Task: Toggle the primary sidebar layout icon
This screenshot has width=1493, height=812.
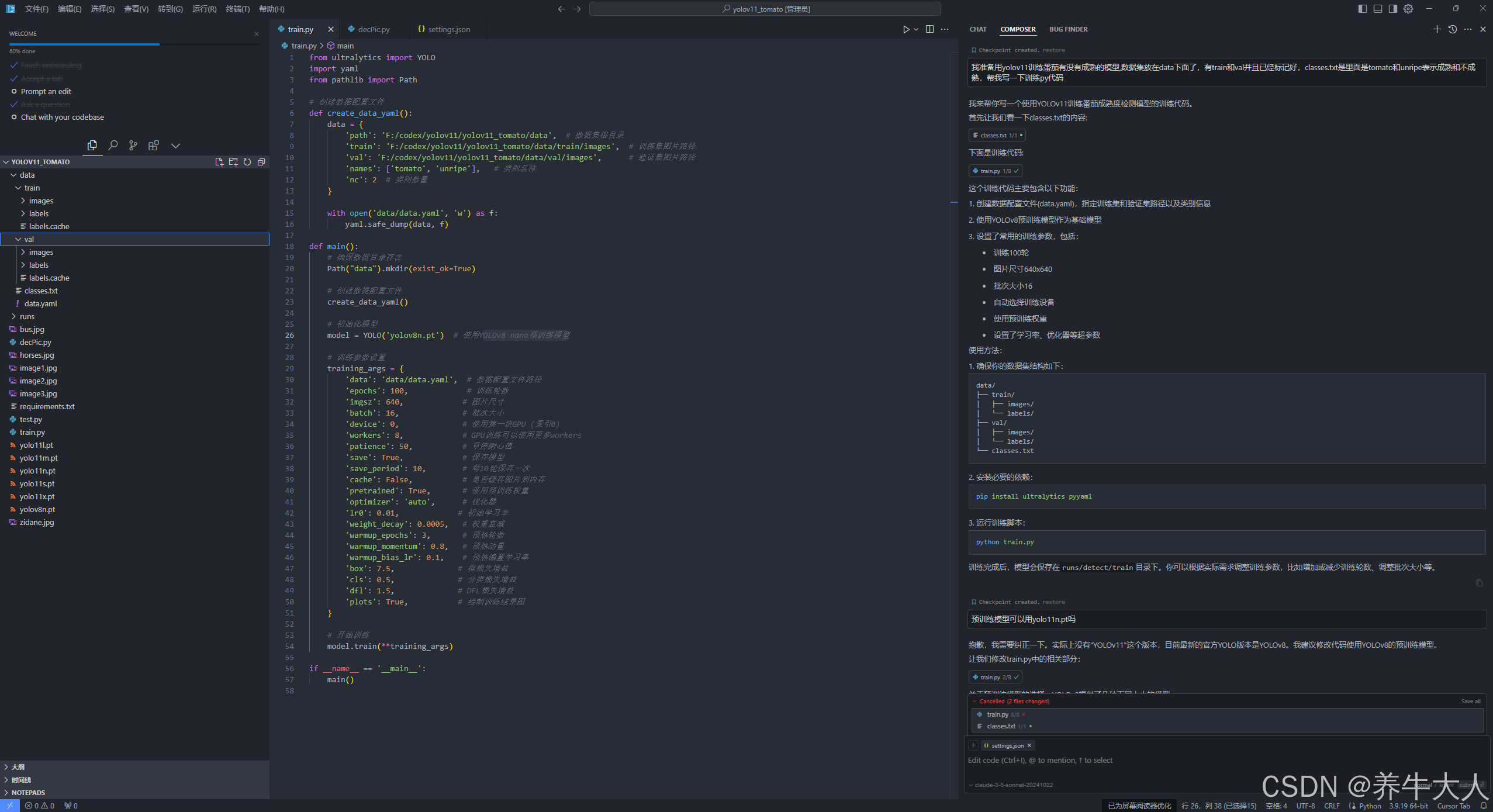Action: pyautogui.click(x=1363, y=9)
